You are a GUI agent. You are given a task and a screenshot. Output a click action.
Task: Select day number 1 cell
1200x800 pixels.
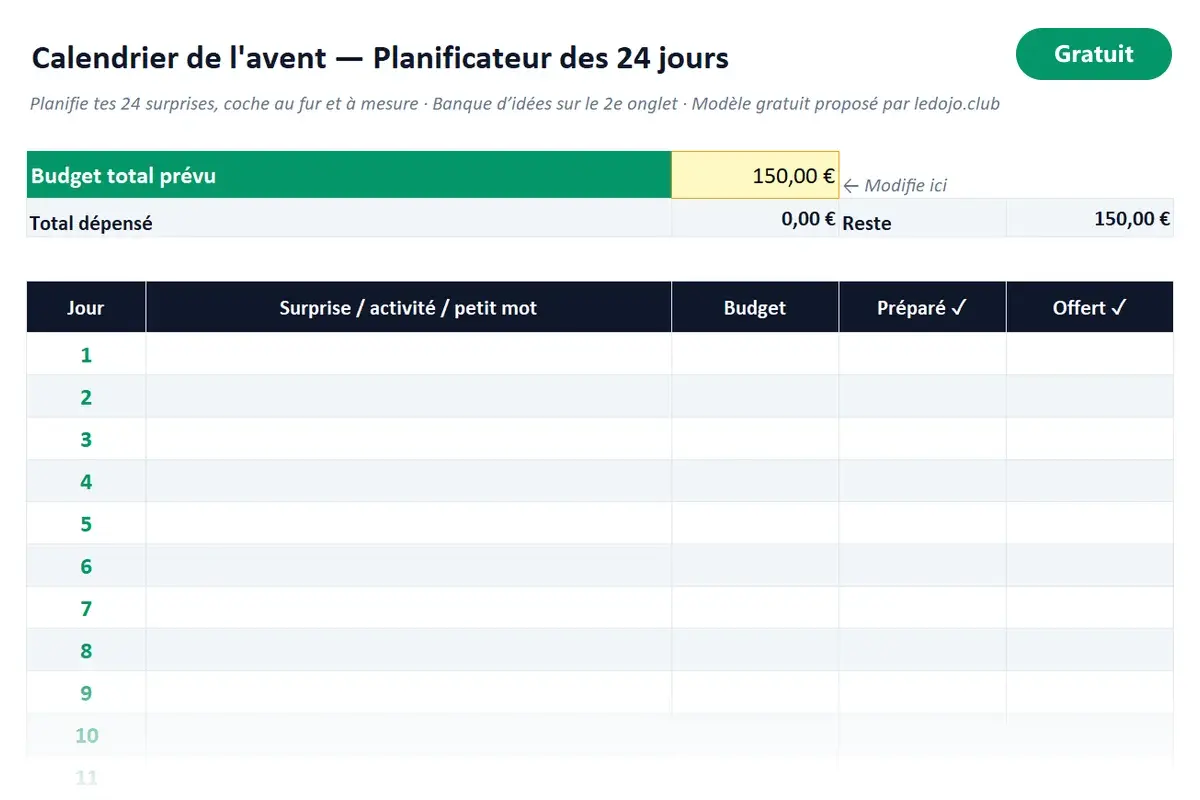[x=86, y=354]
